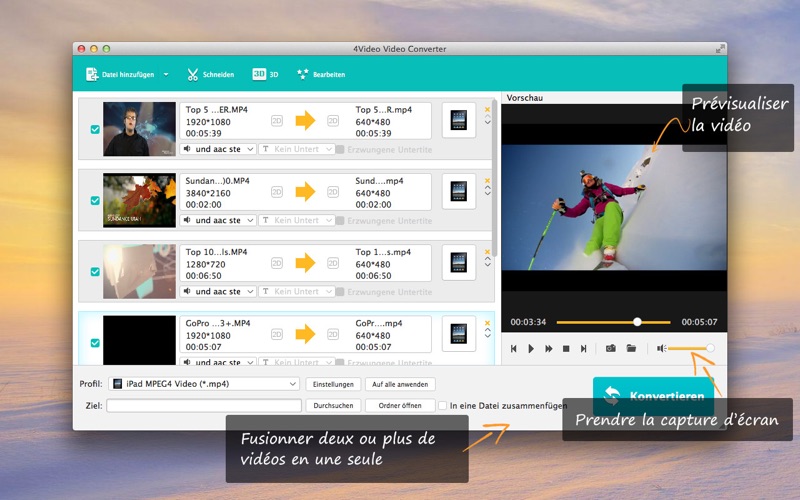Play the preview video
The image size is (800, 500).
tap(531, 348)
